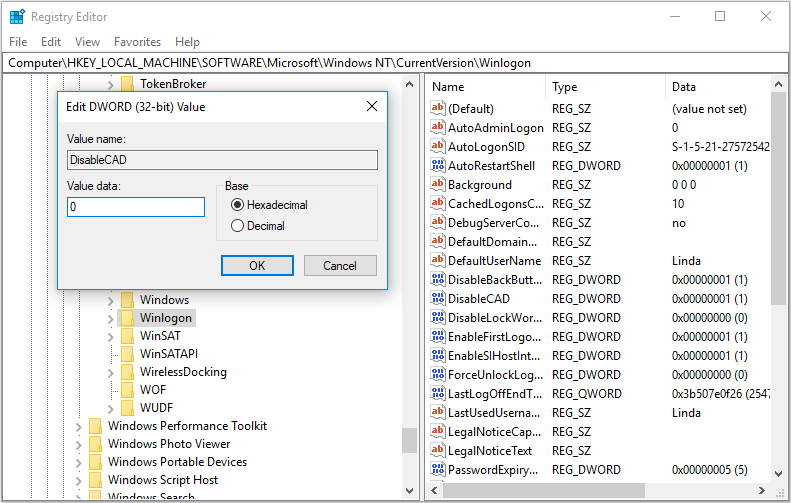
Task: Expand Windows Script Host key
Action: 78,481
